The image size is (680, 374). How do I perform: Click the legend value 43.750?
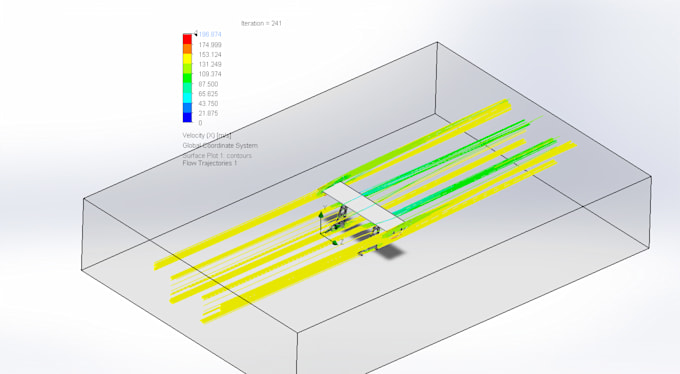coord(208,104)
